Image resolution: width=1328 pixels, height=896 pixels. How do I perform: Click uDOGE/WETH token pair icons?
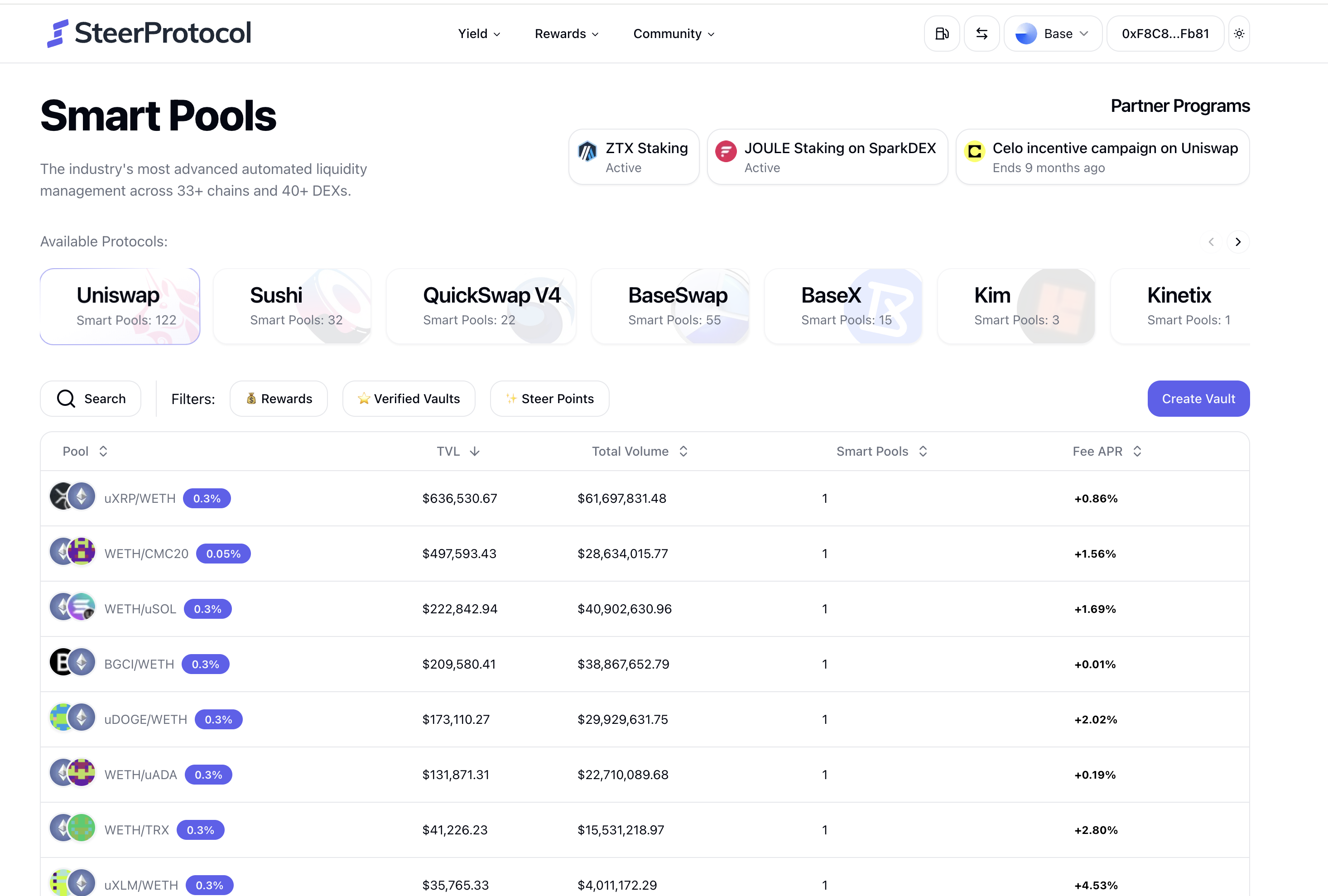click(72, 718)
